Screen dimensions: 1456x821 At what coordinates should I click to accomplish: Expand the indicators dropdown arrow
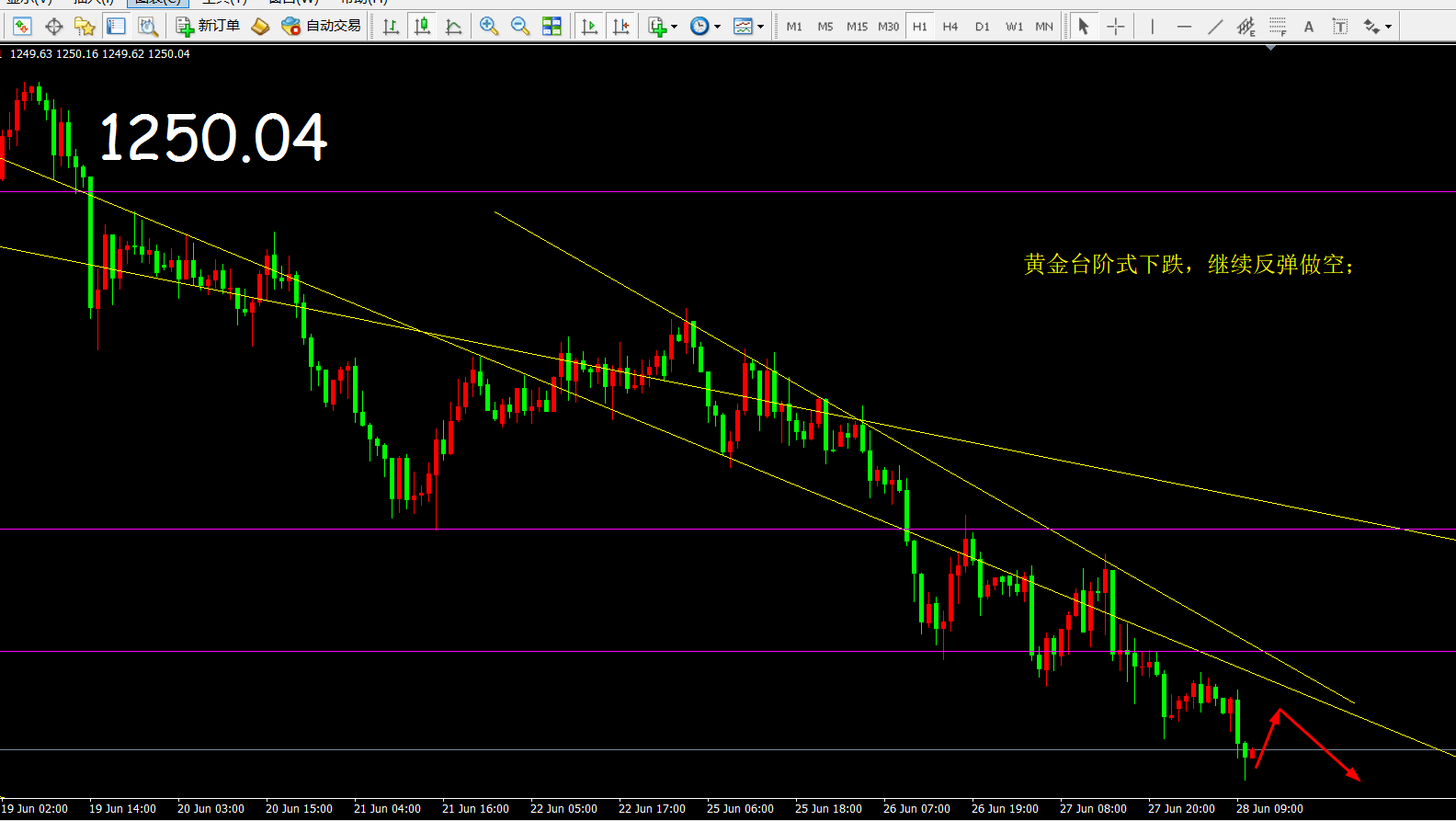tap(674, 27)
